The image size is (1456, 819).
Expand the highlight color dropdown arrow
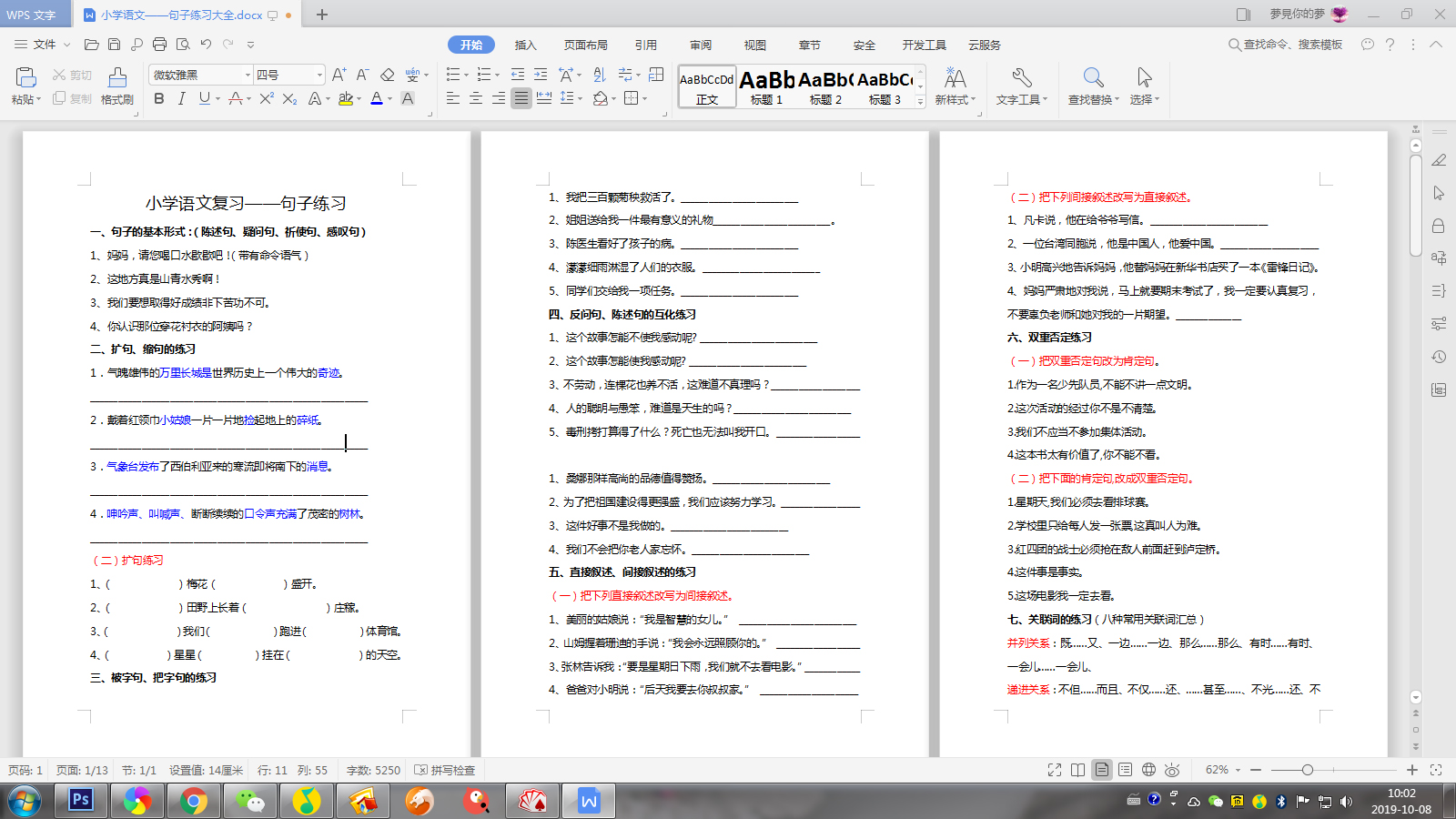(359, 99)
